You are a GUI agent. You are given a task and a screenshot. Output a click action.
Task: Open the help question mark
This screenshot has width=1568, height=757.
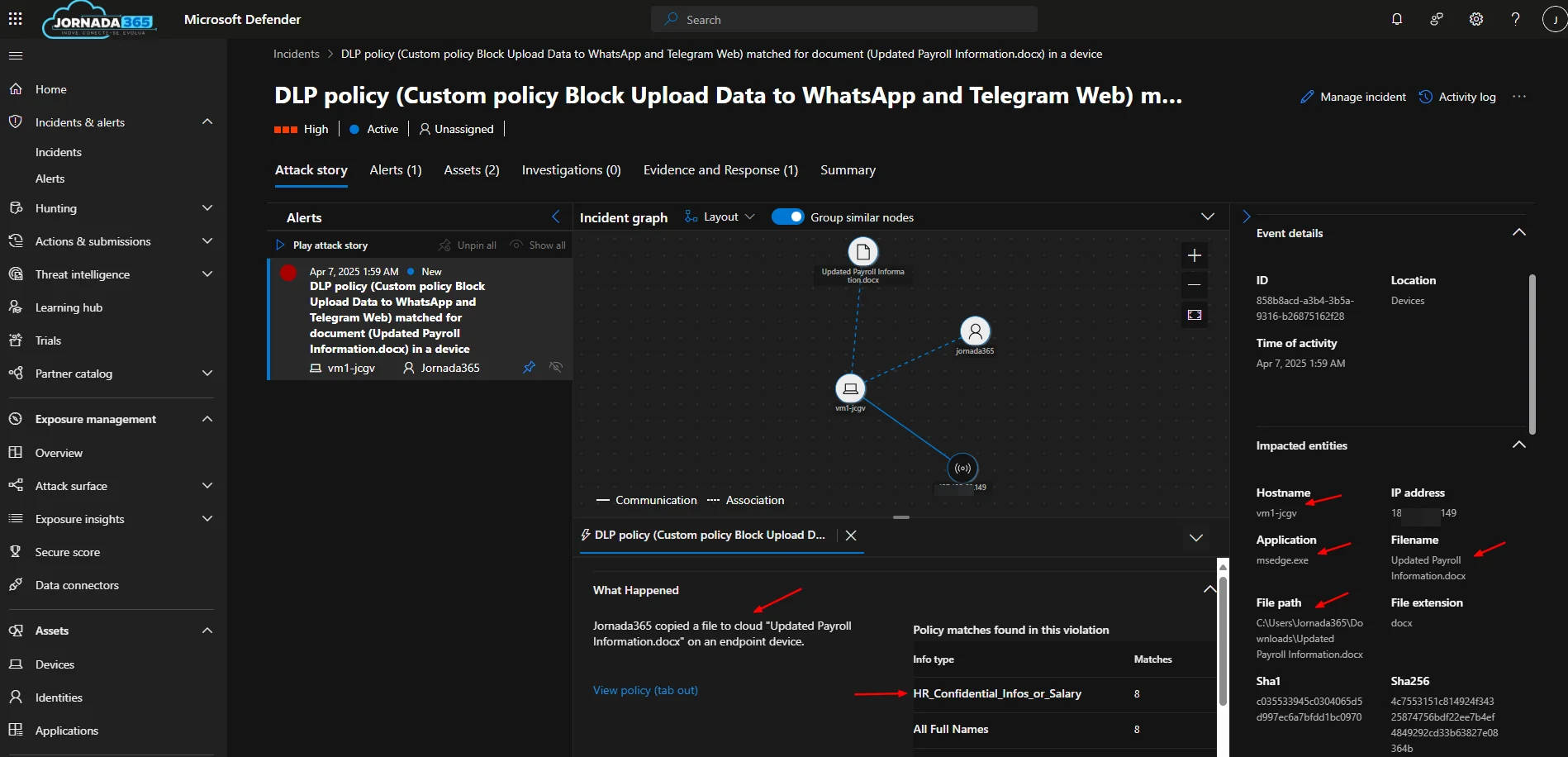[x=1515, y=19]
